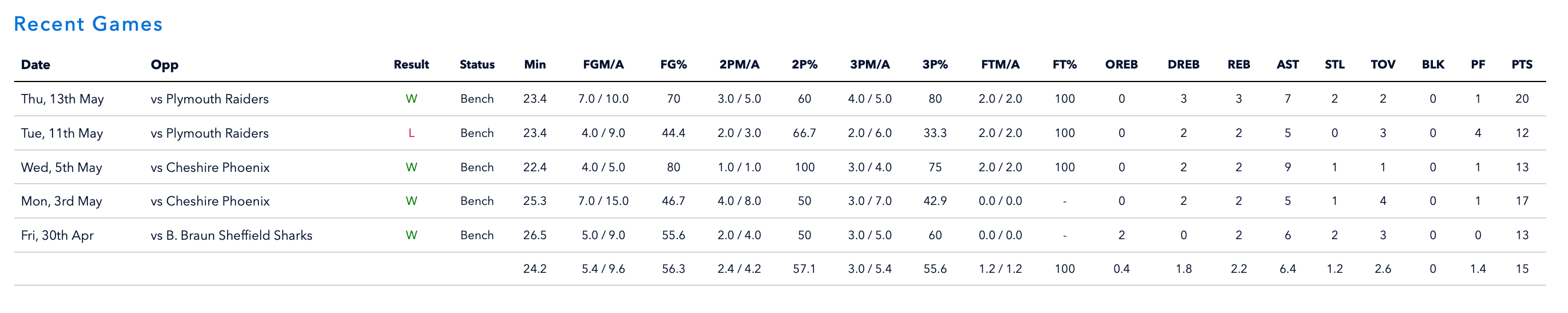Open B. Braun Sheffield Sharks game row
Viewport: 1568px width, 313px height.
click(x=780, y=235)
